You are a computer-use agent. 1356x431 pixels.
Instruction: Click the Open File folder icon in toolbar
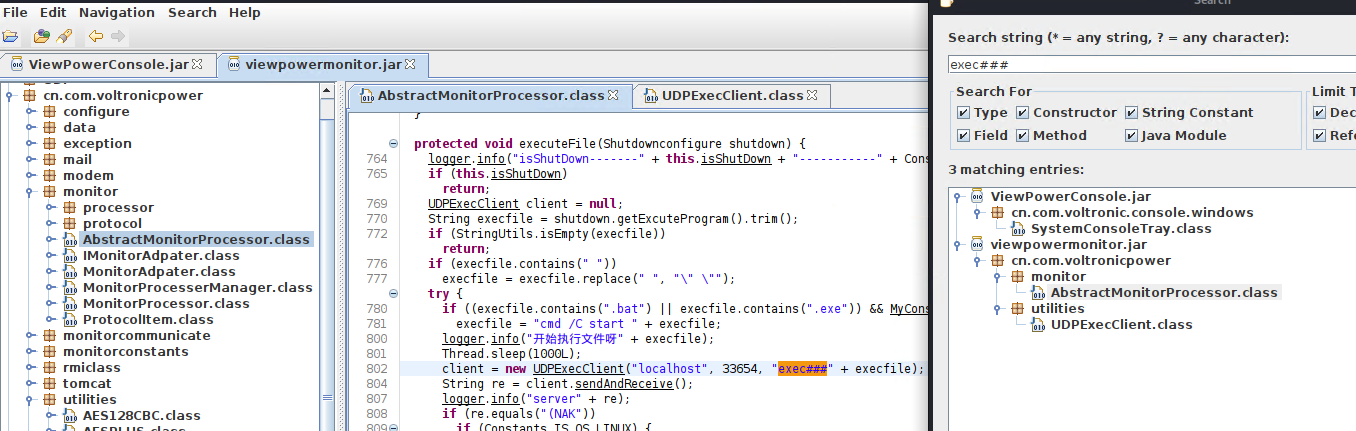11,37
